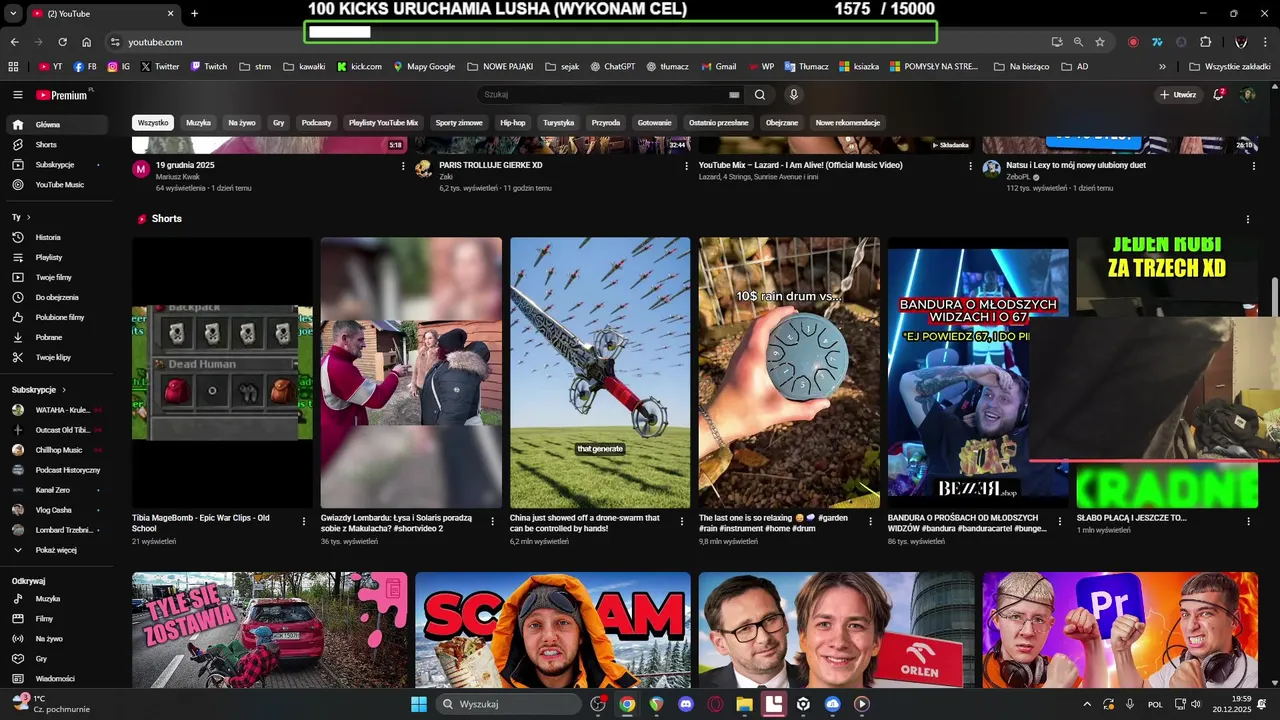
Task: Select the Wszystko filter chip
Action: coord(153,123)
